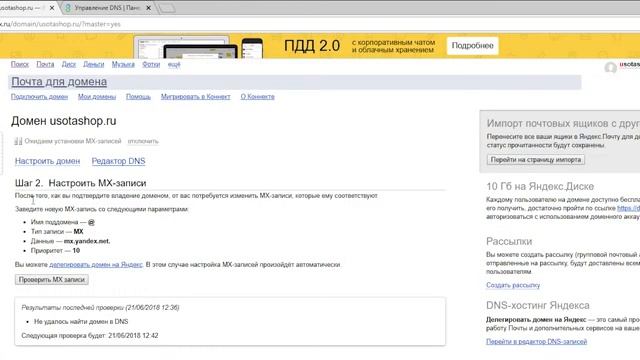Click the browser address bar URL
The image size is (640, 360).
tap(60, 24)
